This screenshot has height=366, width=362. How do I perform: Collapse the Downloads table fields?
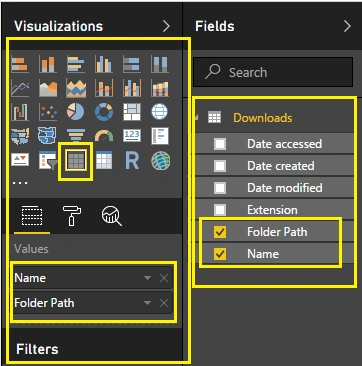(x=197, y=117)
